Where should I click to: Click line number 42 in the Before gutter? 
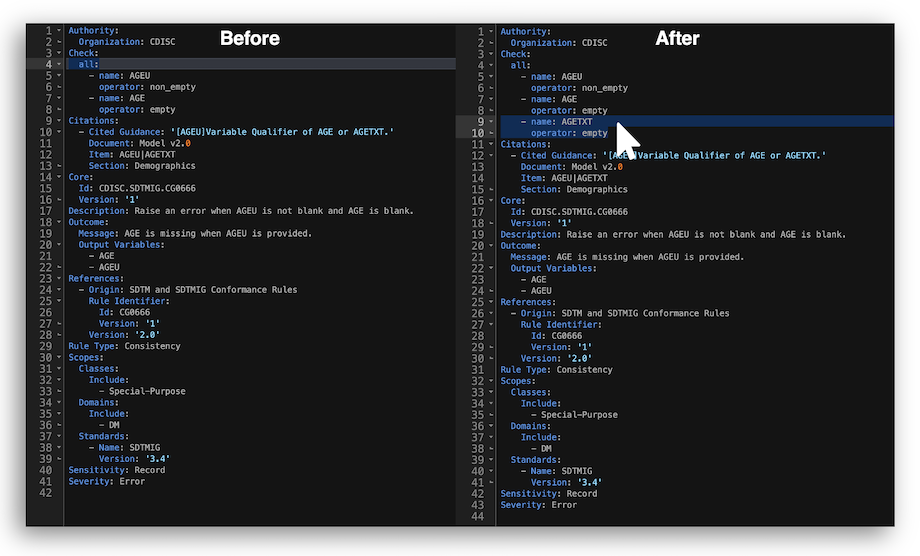(x=45, y=493)
